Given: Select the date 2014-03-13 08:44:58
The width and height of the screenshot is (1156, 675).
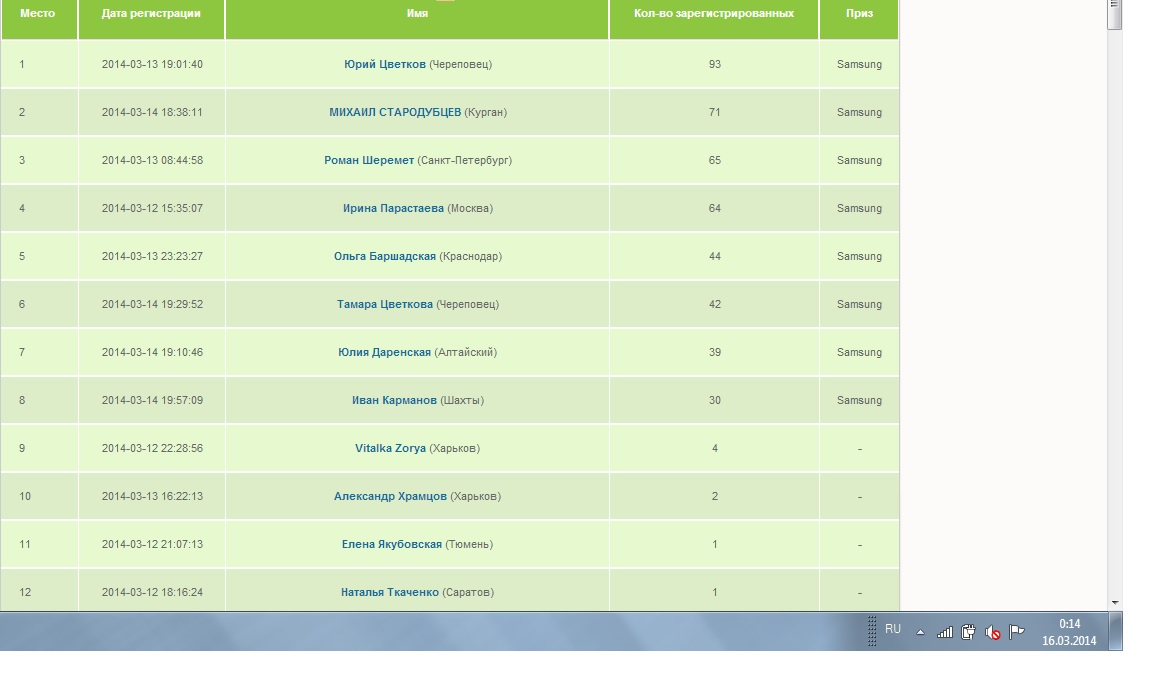Looking at the screenshot, I should tap(152, 160).
